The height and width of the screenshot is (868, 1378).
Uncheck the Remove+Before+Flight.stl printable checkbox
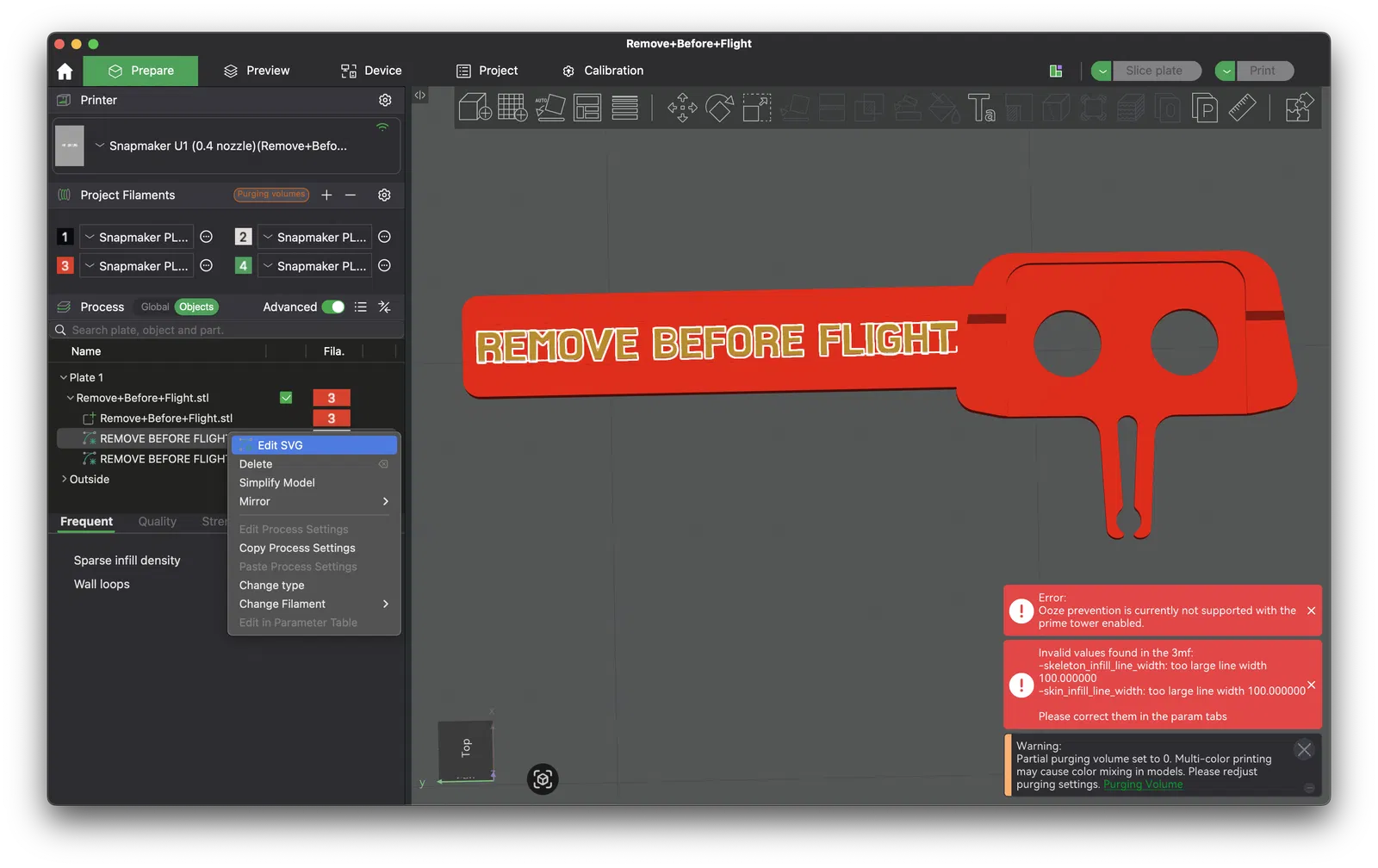tap(286, 398)
